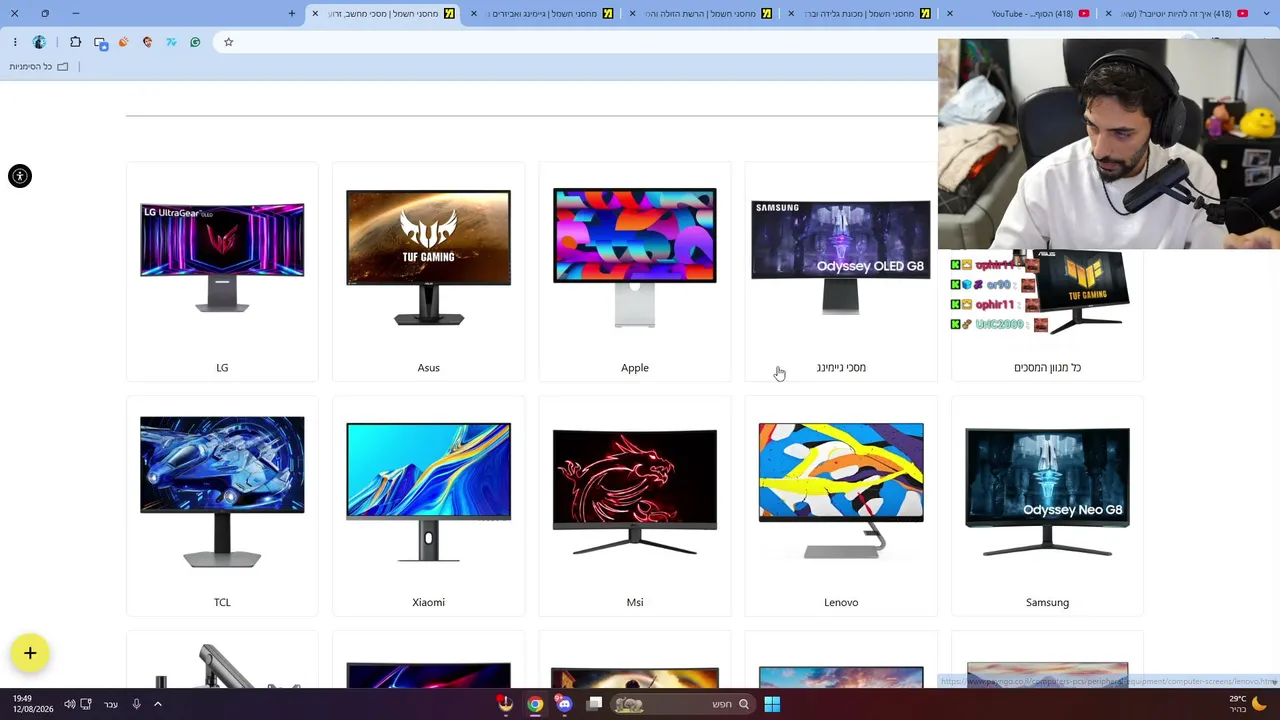Click the microphone tray icon
Viewport: 1280px width, 720px height.
[x=136, y=704]
